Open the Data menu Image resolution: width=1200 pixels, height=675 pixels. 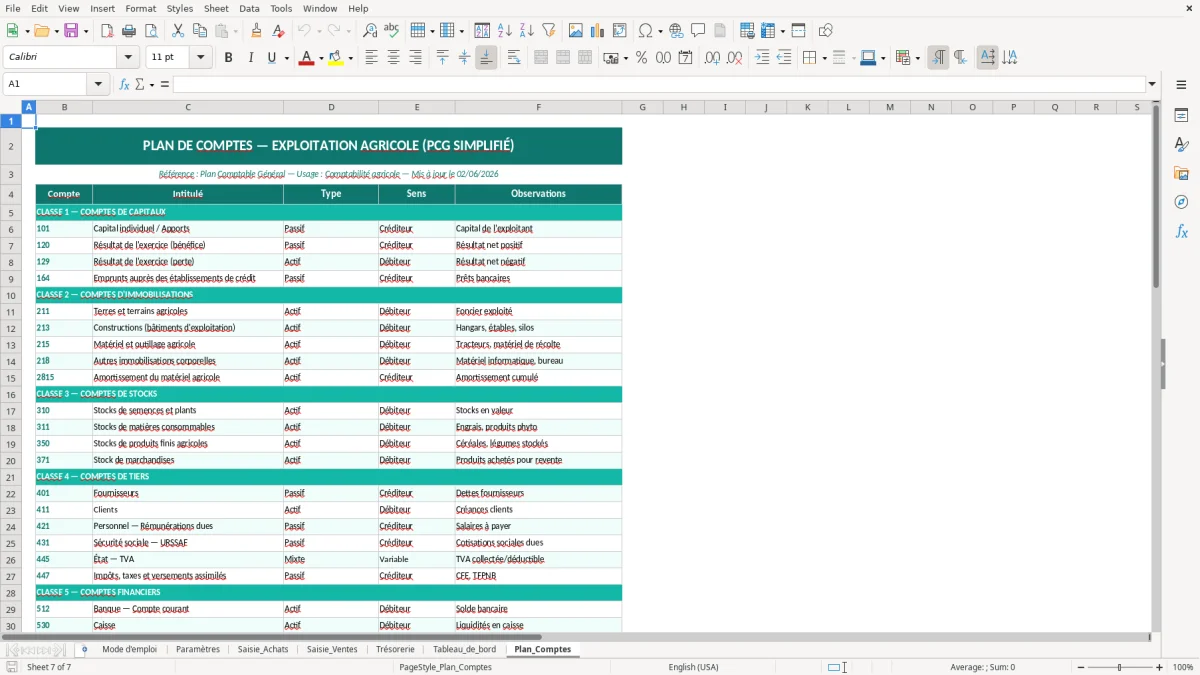pos(249,8)
